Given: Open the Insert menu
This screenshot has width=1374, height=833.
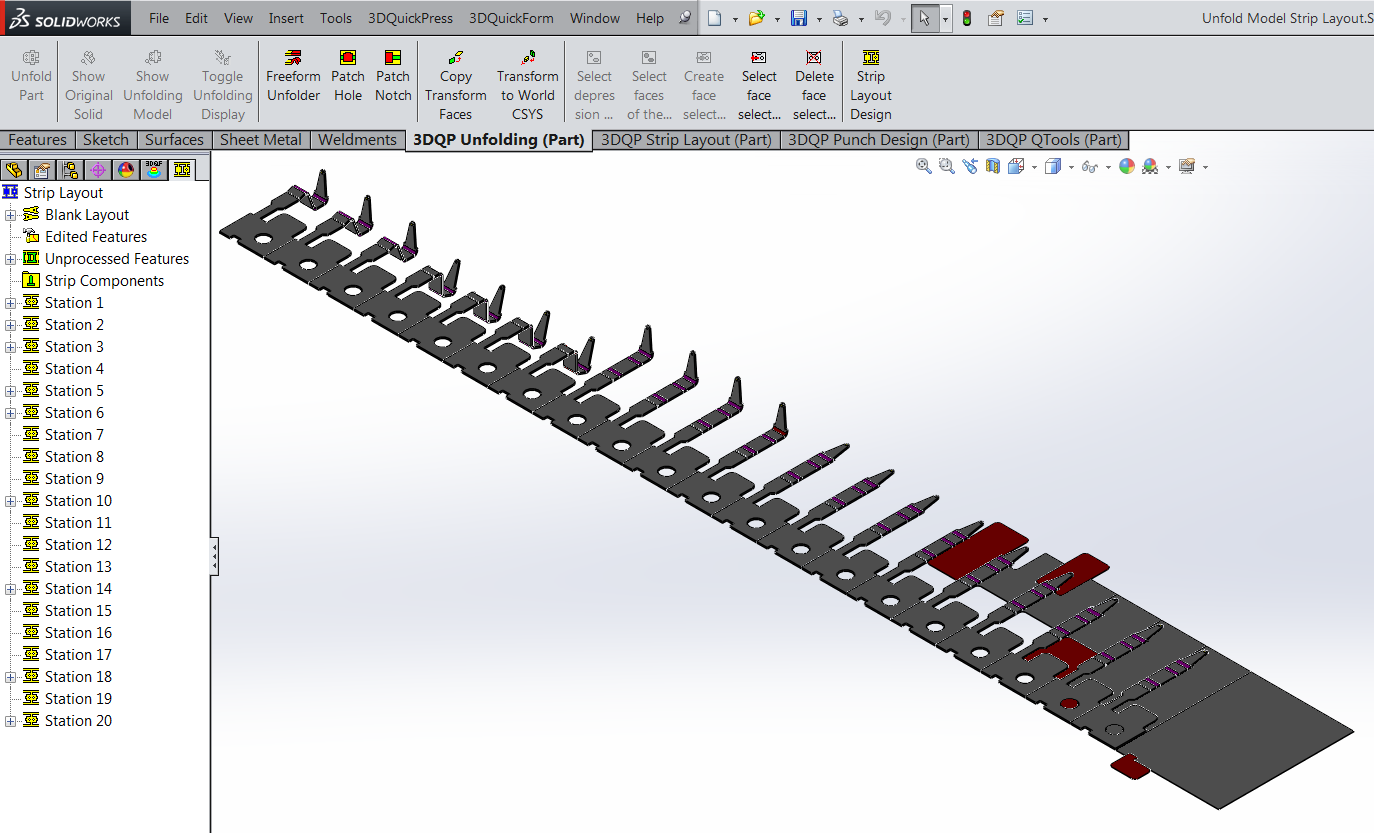Looking at the screenshot, I should click(286, 18).
